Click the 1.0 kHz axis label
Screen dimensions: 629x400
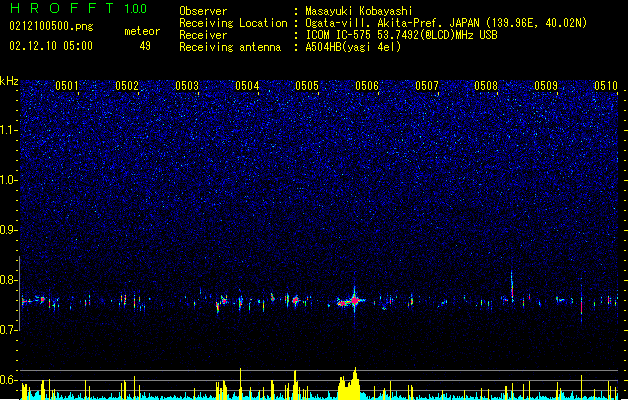(x=9, y=180)
